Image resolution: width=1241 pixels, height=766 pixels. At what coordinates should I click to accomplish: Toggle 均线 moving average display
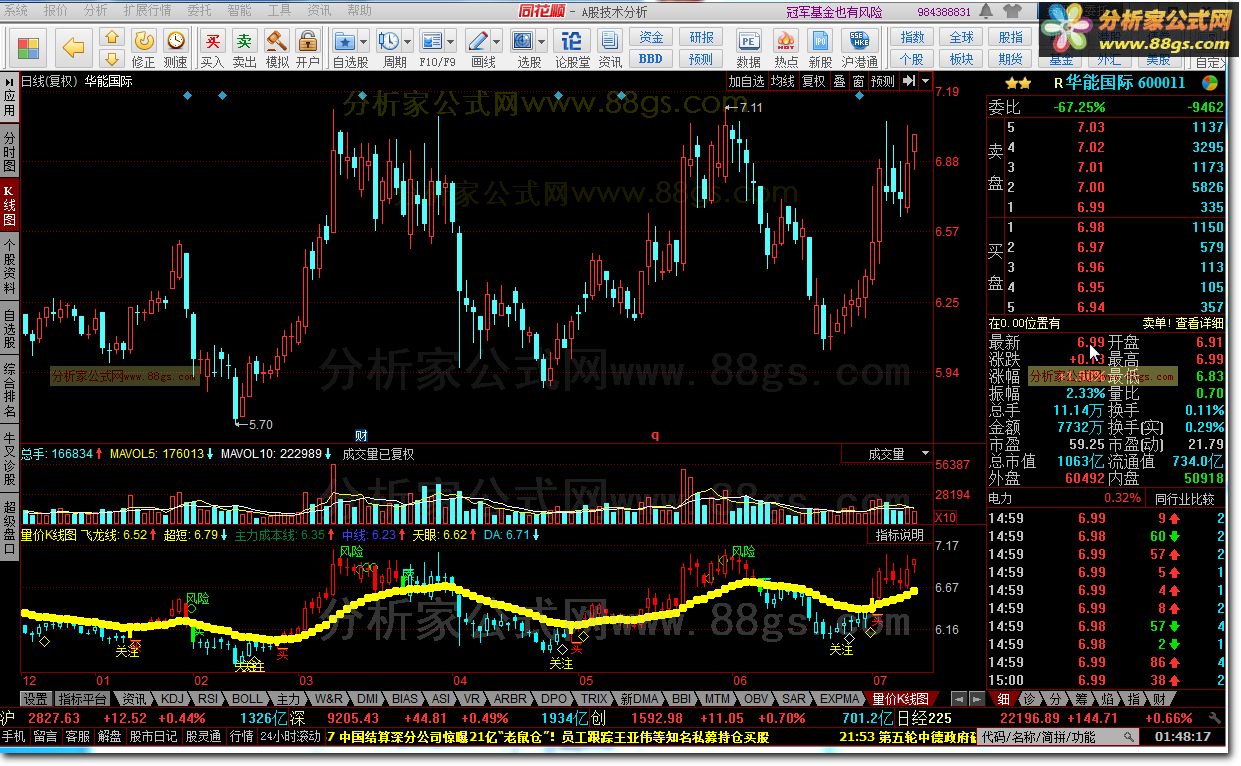coord(783,81)
